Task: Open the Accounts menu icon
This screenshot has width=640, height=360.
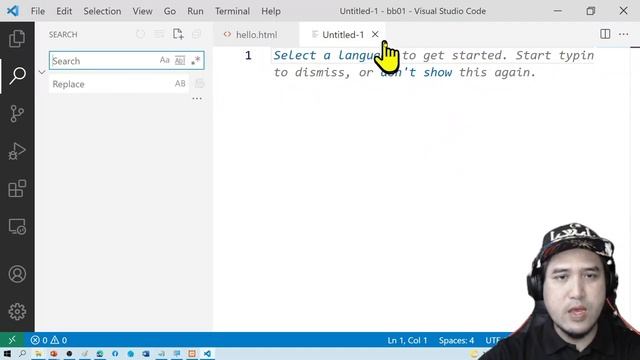Action: point(17,274)
